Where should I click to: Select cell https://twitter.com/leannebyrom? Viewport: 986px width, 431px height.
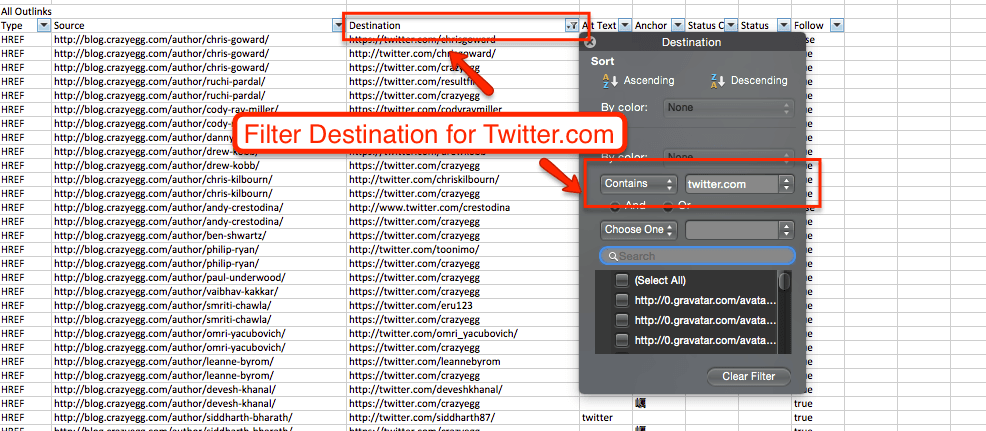(463, 361)
